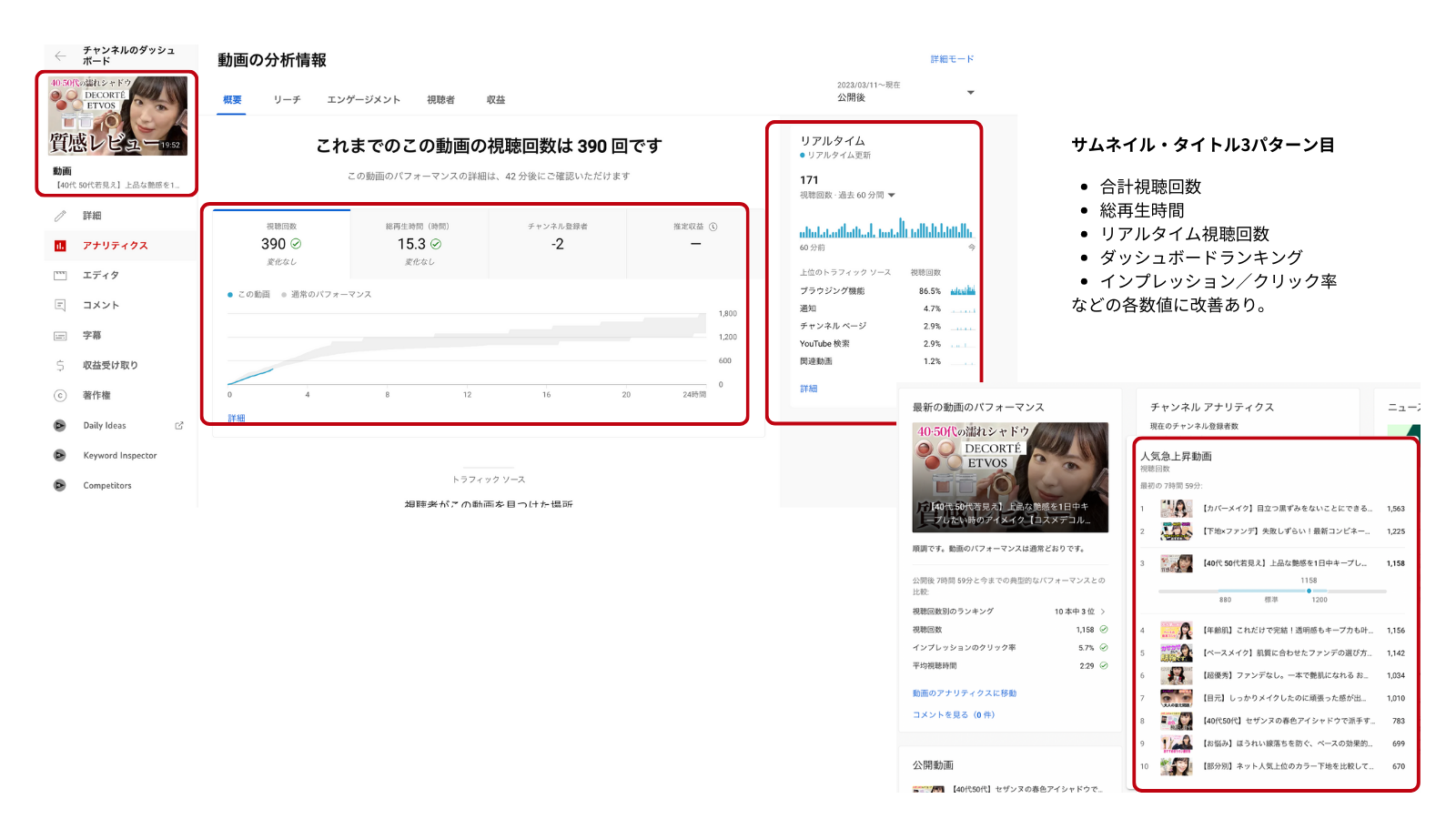This screenshot has width=1456, height=819.
Task: Open the 詳細 pencil icon in sidebar
Action: click(x=60, y=216)
